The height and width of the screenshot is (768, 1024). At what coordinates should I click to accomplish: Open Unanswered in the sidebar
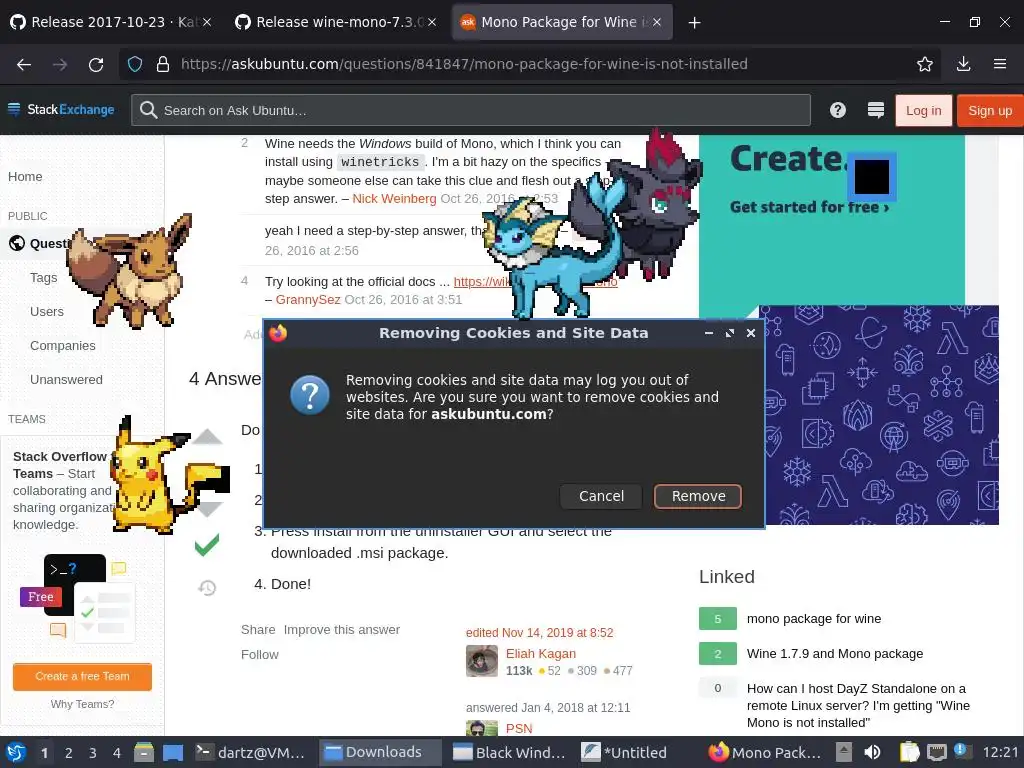[x=66, y=379]
